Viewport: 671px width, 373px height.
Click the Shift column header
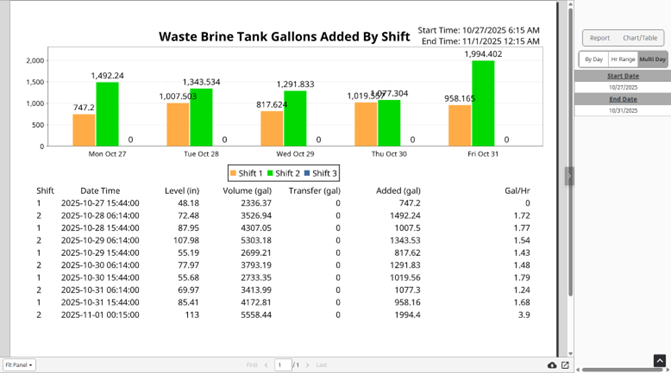(x=45, y=191)
